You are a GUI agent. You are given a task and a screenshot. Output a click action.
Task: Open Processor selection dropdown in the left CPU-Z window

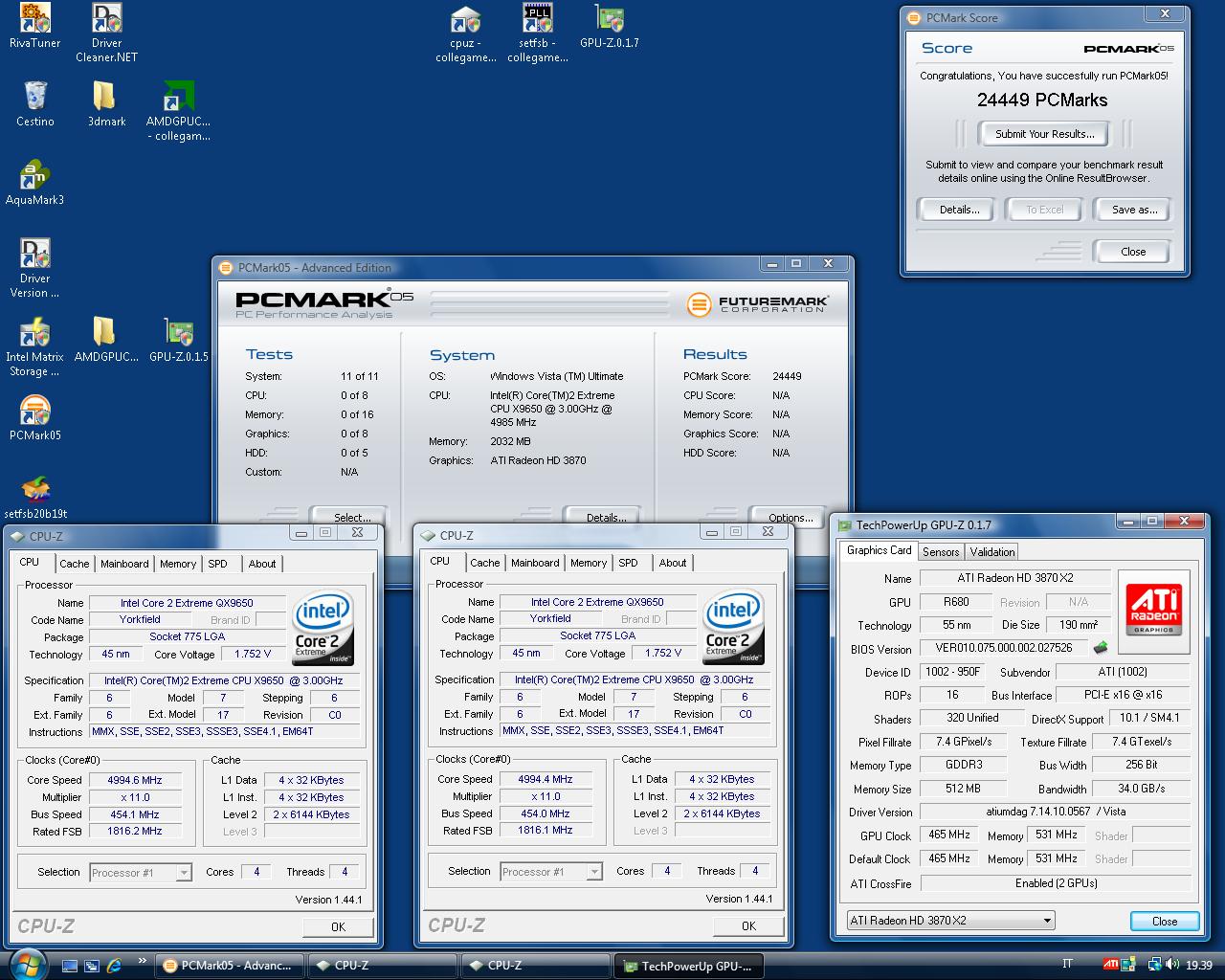pyautogui.click(x=141, y=873)
